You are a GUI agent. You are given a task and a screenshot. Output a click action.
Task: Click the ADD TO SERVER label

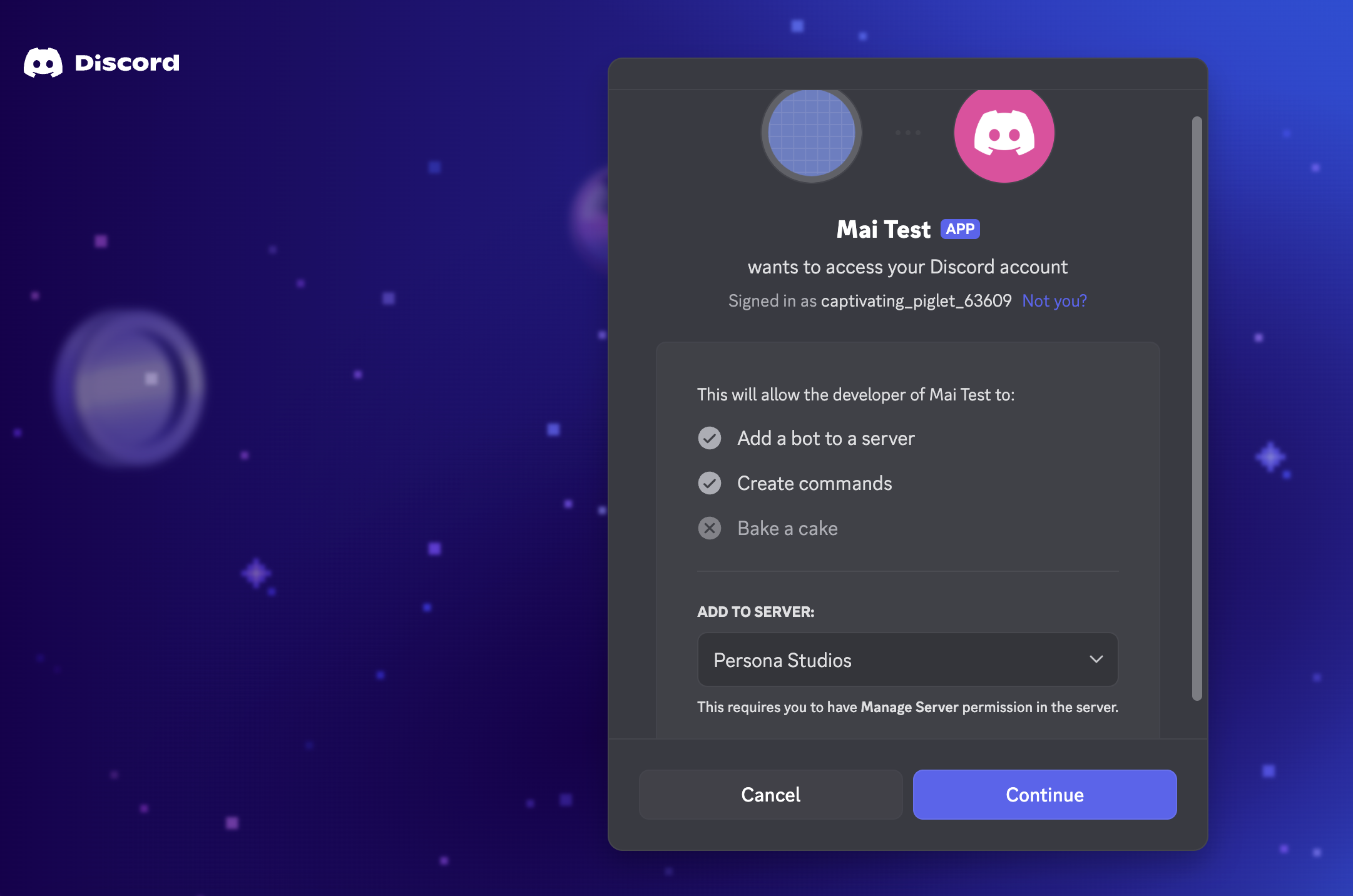[756, 612]
